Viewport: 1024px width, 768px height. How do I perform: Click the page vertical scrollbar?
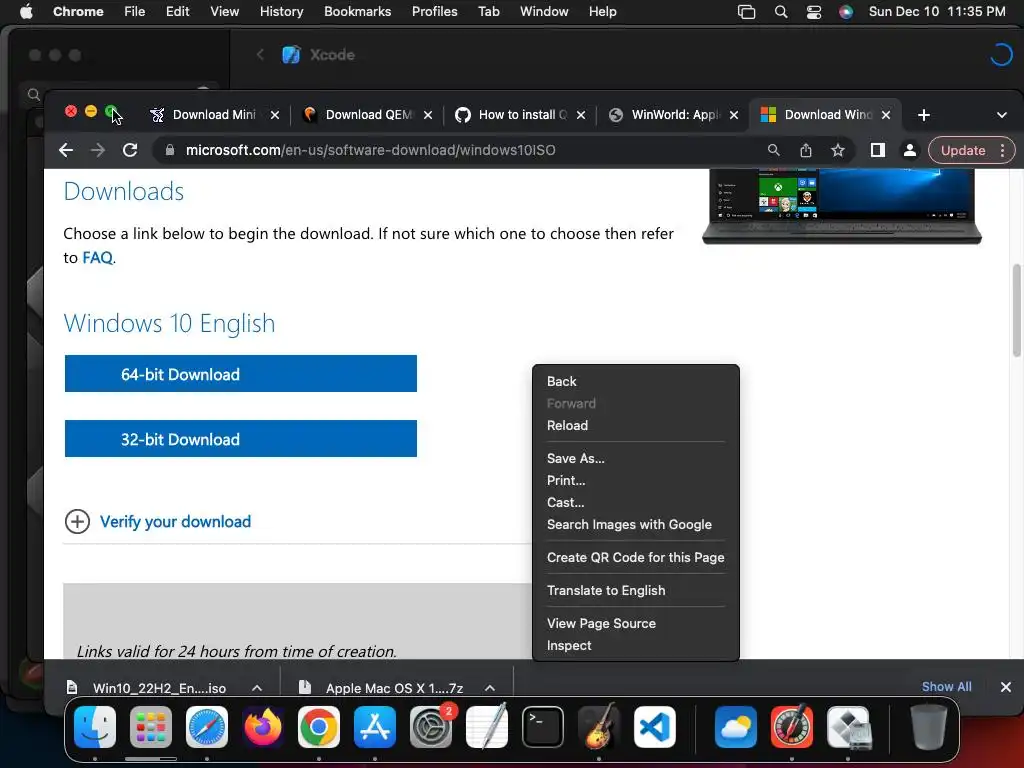click(x=1016, y=310)
